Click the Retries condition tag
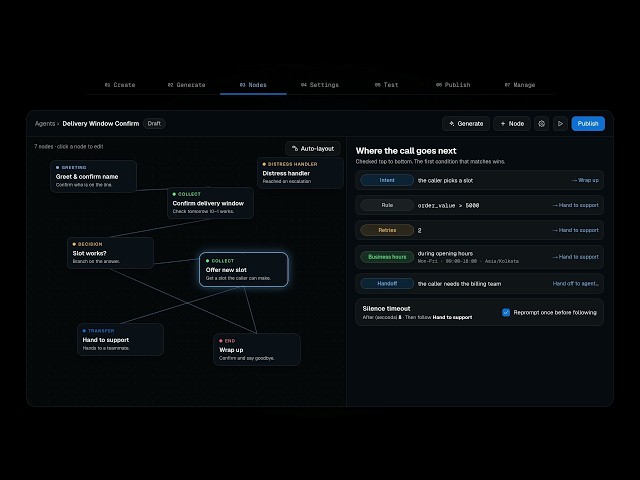This screenshot has height=480, width=640. [387, 230]
